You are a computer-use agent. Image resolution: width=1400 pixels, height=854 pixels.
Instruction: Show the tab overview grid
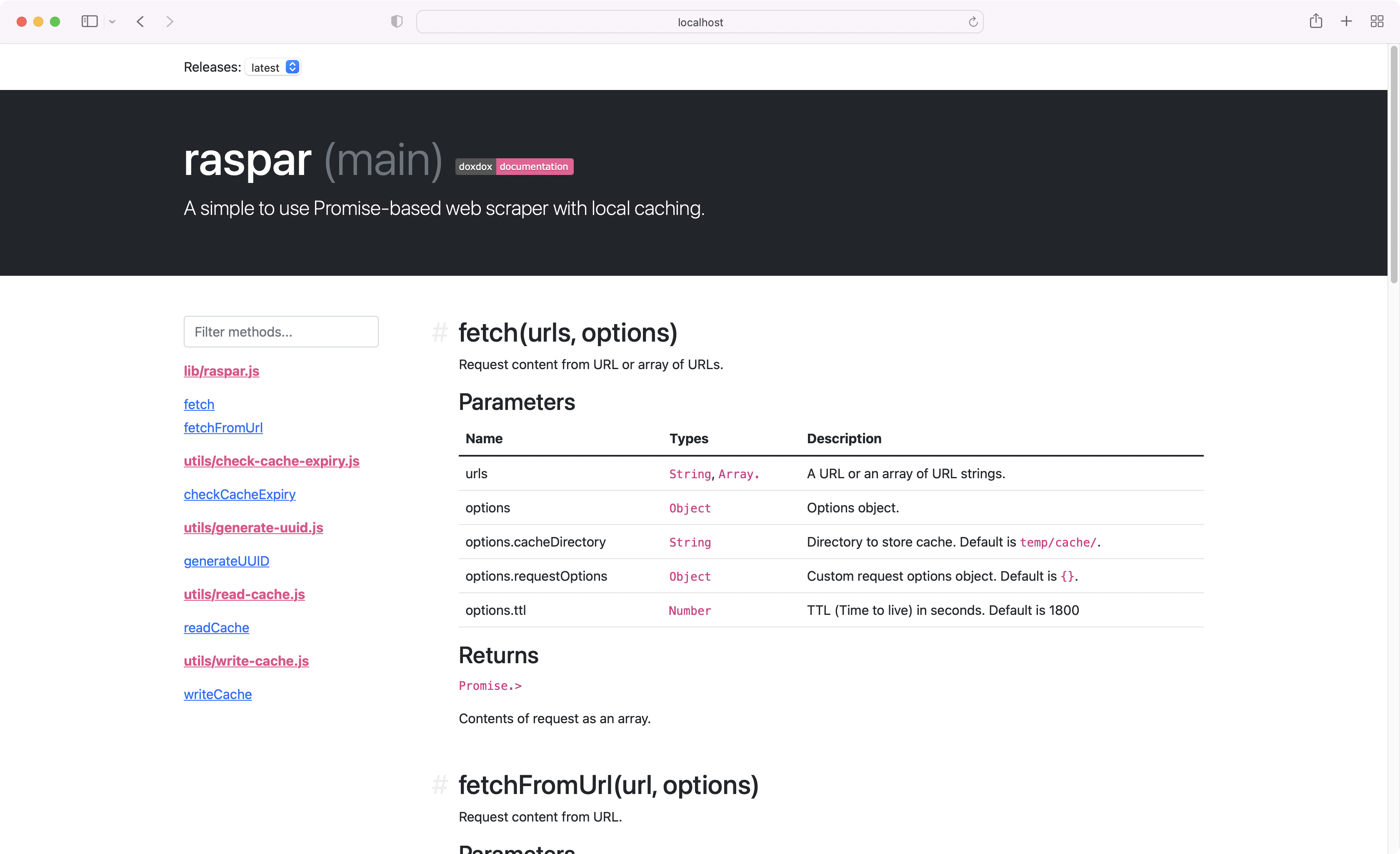click(x=1377, y=21)
